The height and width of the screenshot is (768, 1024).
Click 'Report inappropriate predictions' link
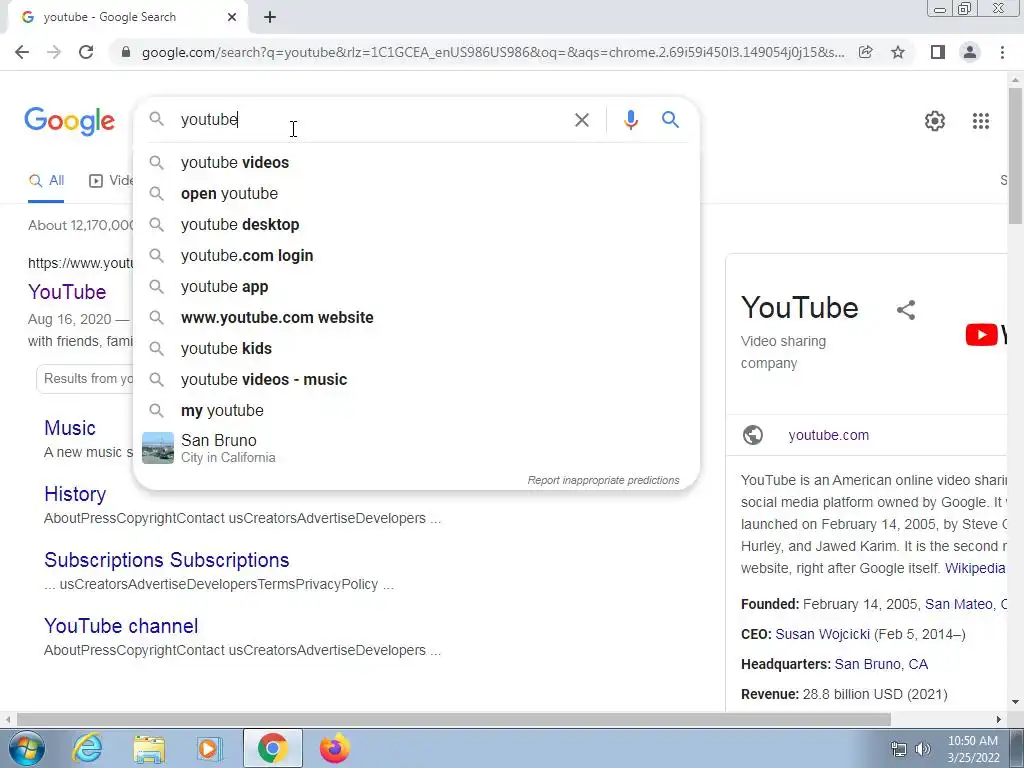[x=603, y=480]
